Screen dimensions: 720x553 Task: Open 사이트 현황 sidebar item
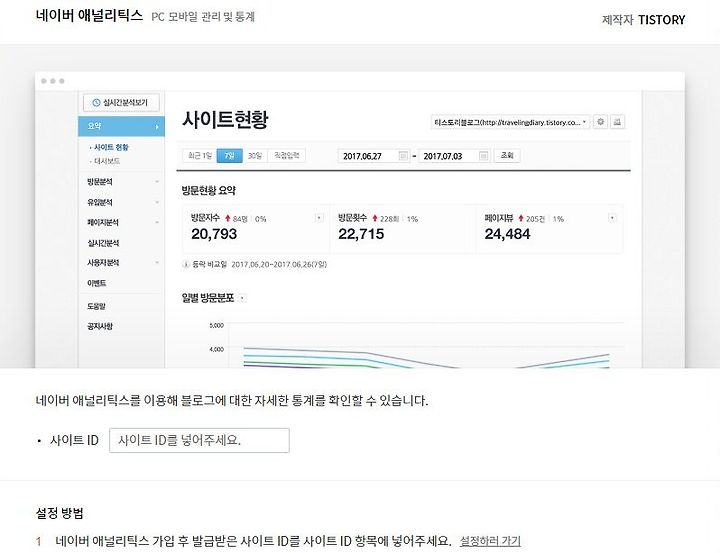pyautogui.click(x=110, y=147)
